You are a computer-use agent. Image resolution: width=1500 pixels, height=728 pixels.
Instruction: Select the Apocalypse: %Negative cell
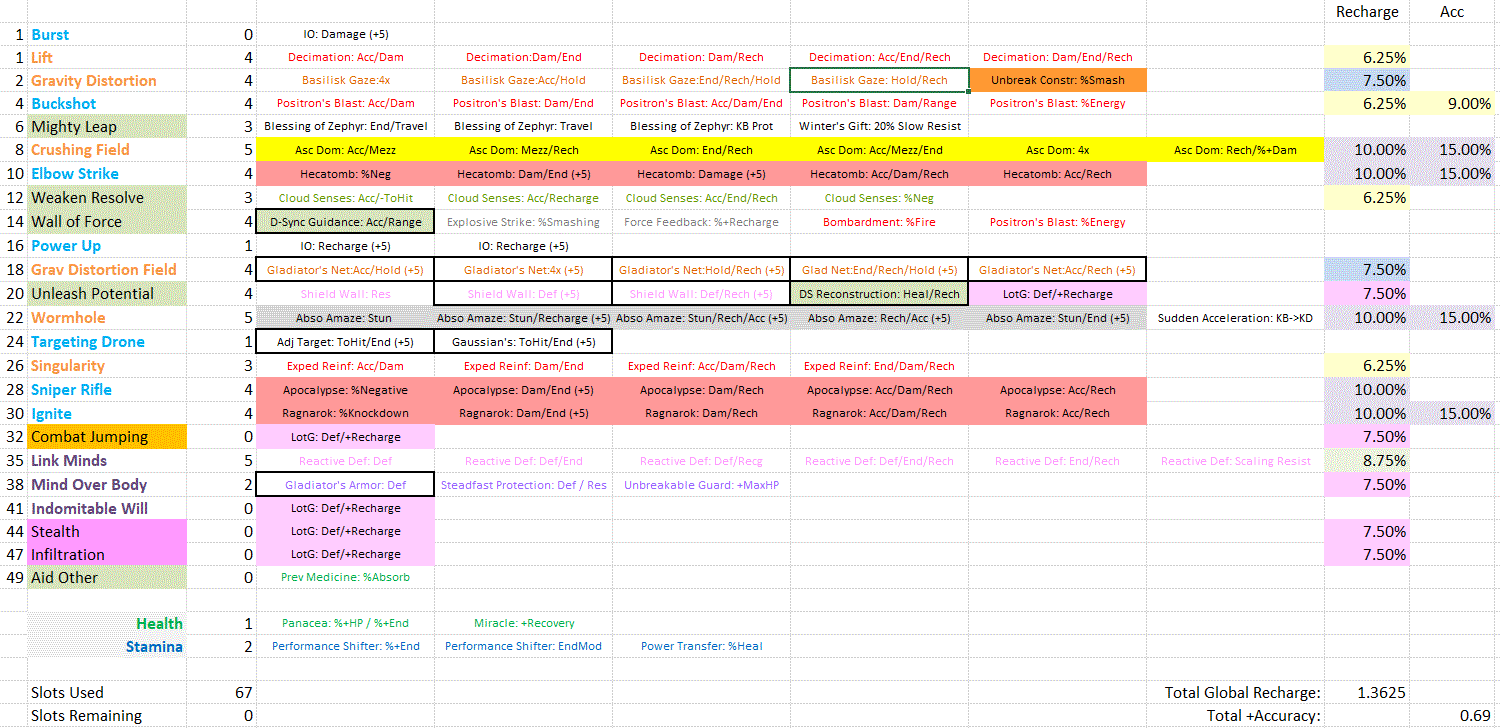pyautogui.click(x=345, y=390)
